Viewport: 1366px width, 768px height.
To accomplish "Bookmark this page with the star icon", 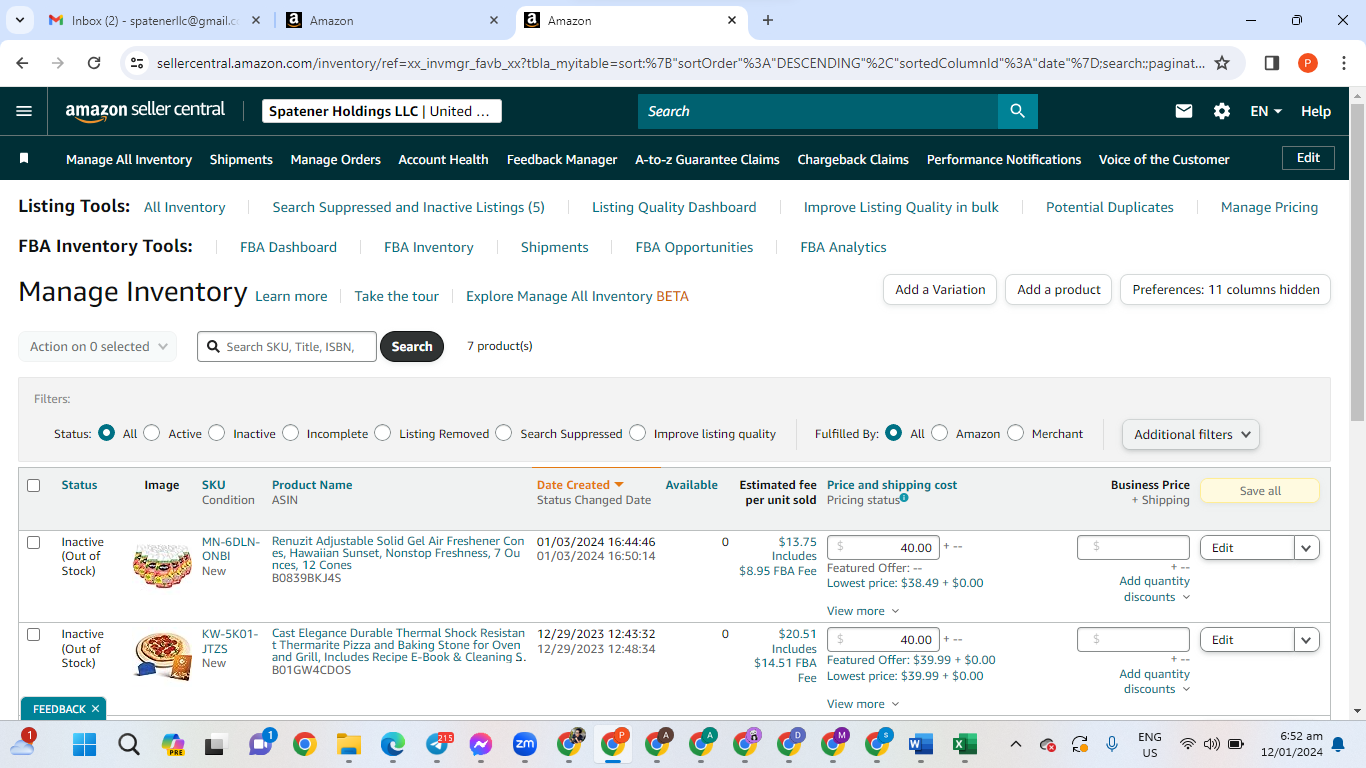I will 1222,63.
